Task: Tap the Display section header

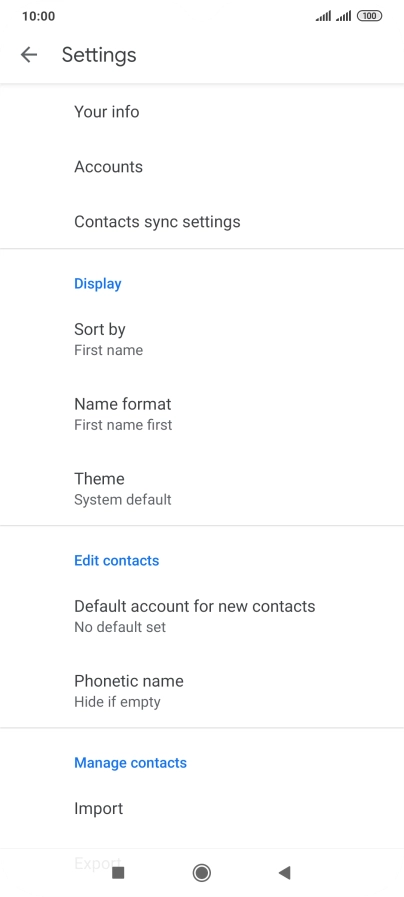Action: pos(98,284)
